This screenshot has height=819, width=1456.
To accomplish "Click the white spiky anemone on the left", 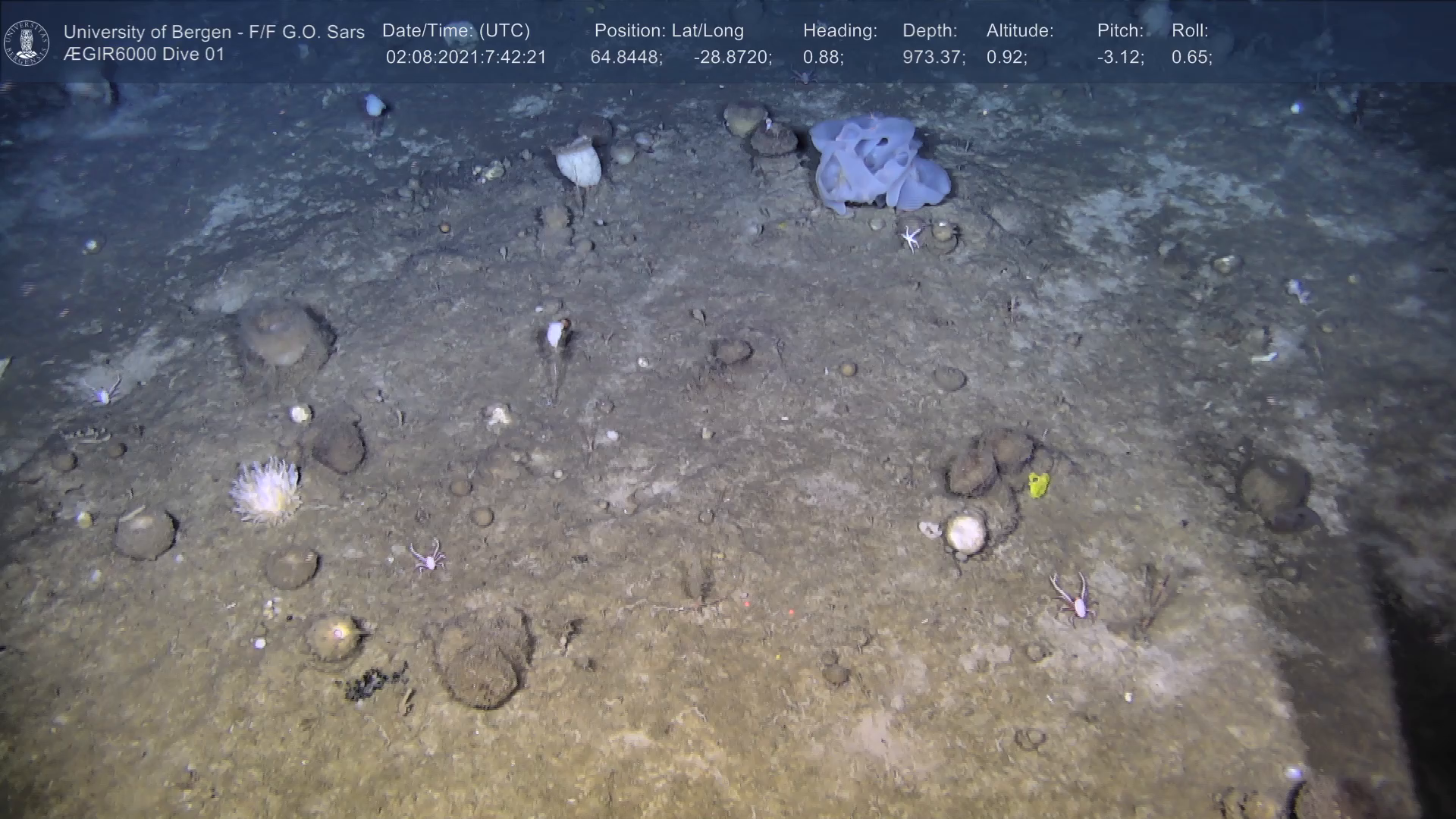I will 265,491.
